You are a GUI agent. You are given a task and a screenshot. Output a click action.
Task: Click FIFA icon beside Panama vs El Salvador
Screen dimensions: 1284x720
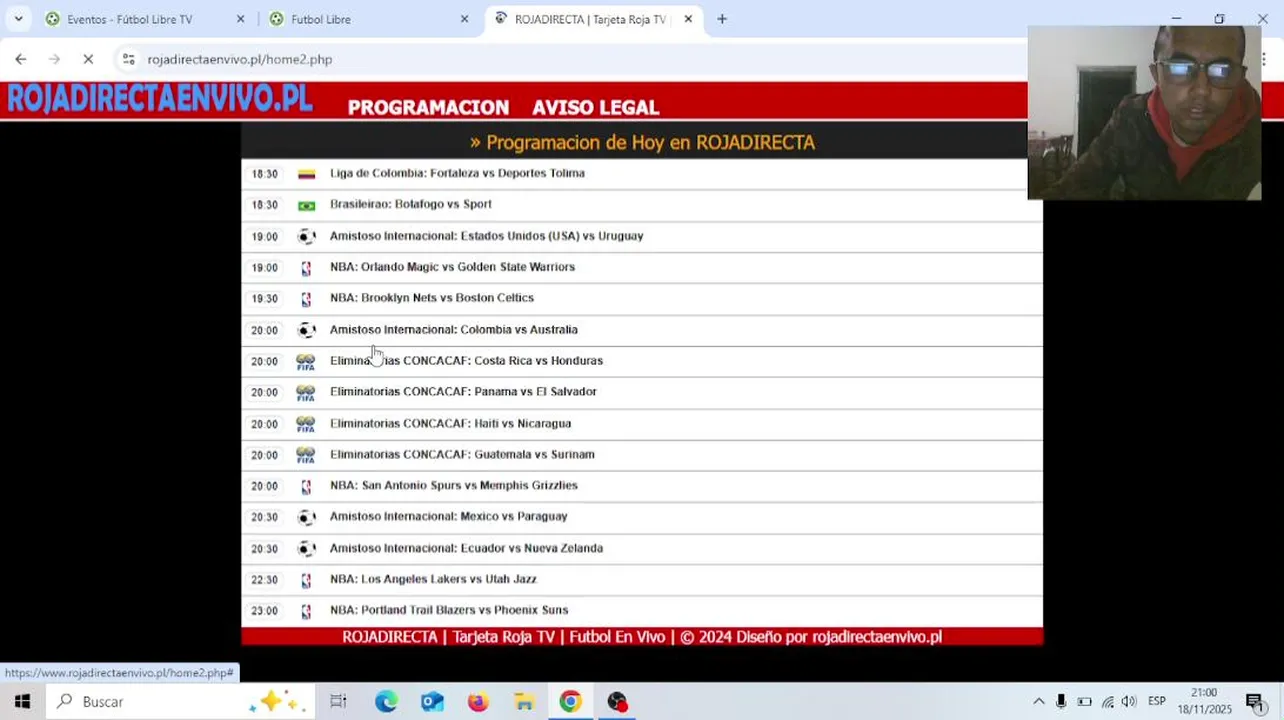click(306, 393)
